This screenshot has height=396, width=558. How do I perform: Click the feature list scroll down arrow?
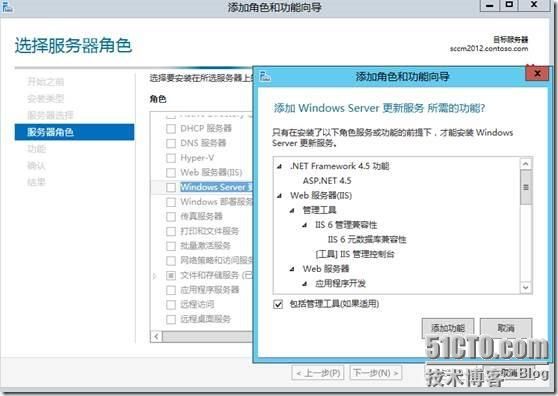point(526,287)
